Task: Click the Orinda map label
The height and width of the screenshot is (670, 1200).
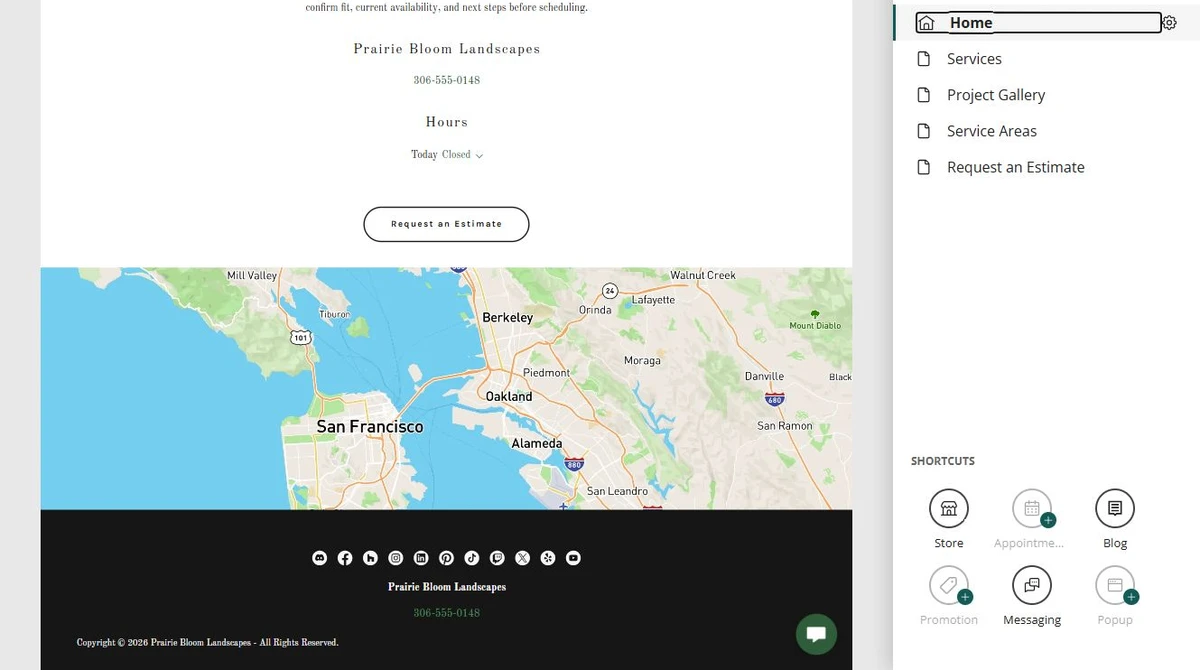Action: coord(595,310)
